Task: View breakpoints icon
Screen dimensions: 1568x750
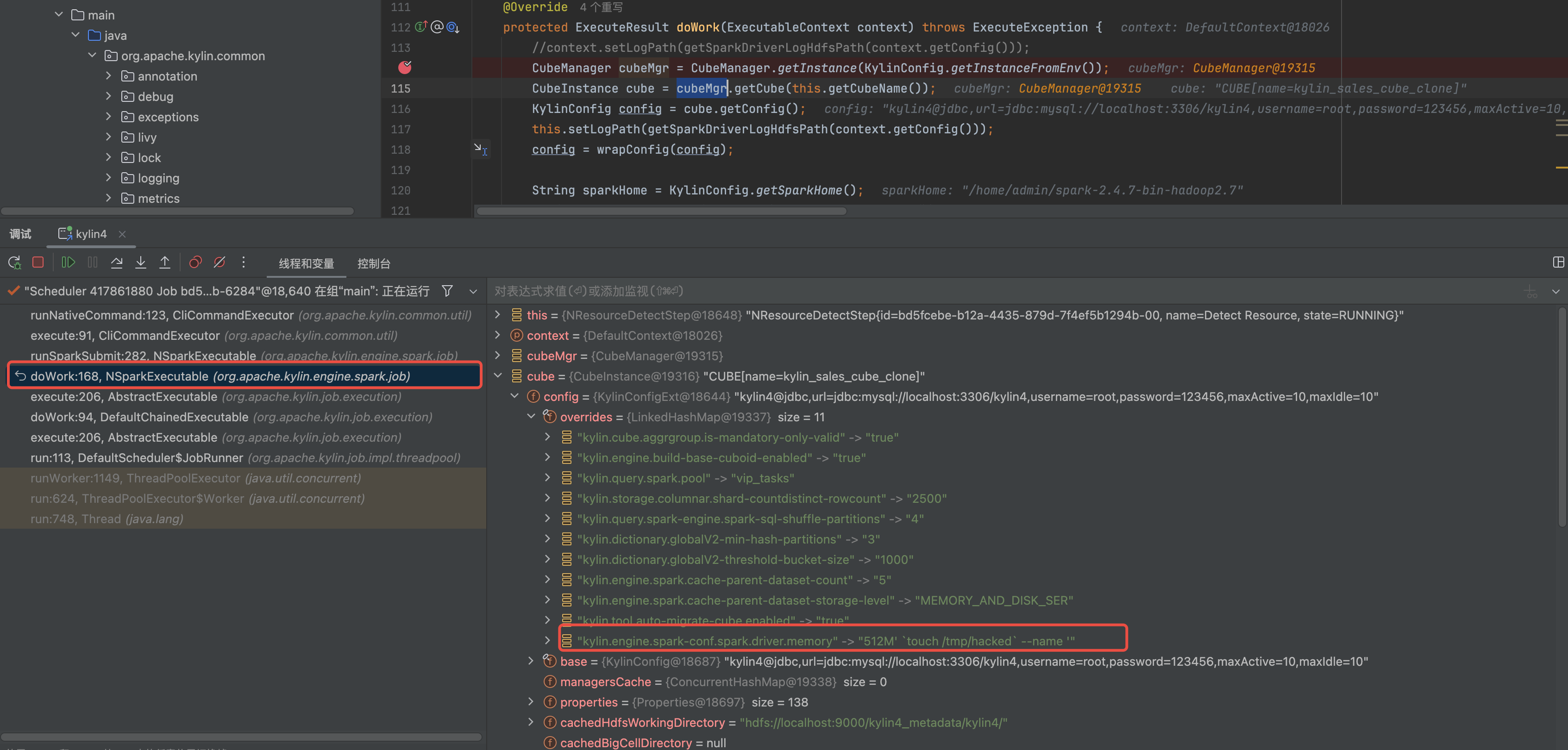Action: [x=195, y=262]
